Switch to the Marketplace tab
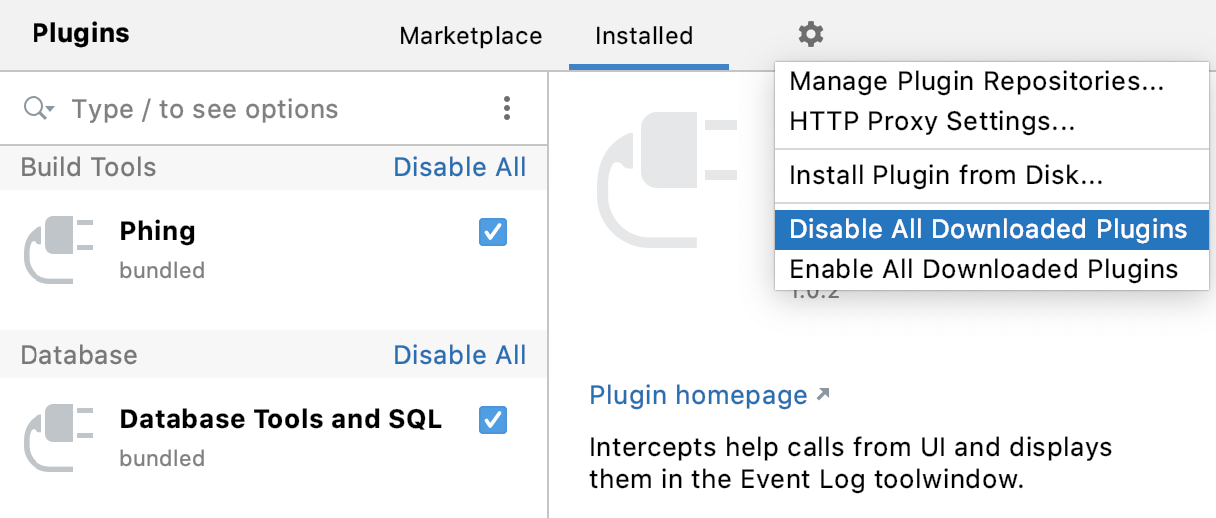Image resolution: width=1216 pixels, height=518 pixels. [x=470, y=36]
